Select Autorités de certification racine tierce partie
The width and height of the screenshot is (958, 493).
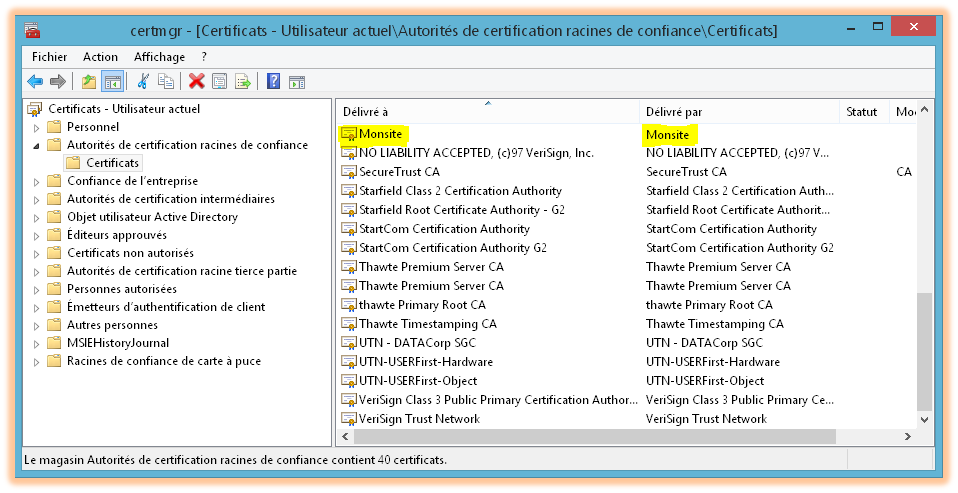pyautogui.click(x=182, y=271)
